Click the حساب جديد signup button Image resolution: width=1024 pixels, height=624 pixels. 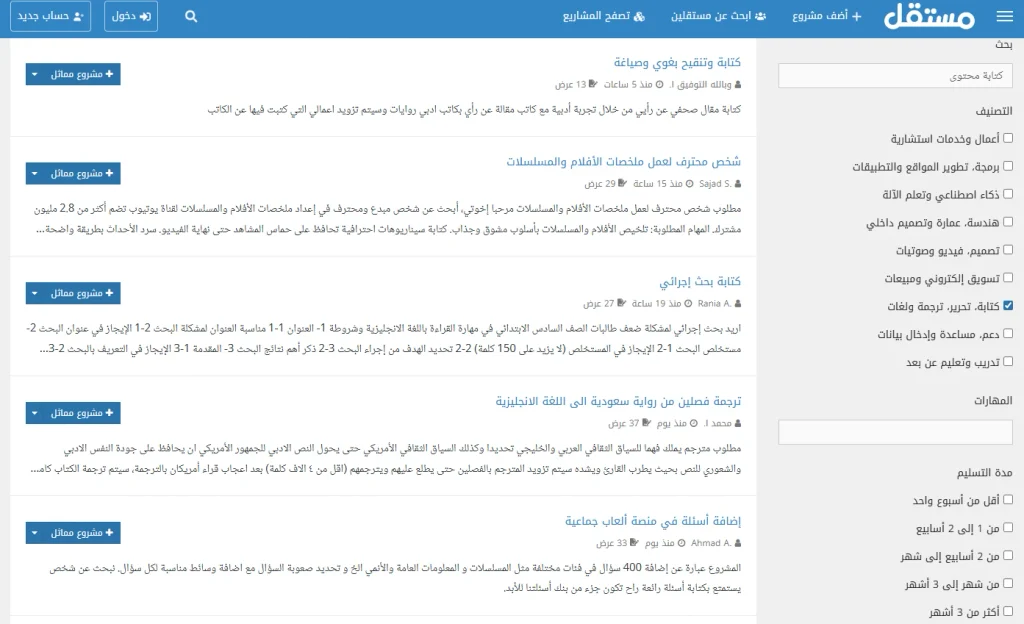[x=50, y=16]
